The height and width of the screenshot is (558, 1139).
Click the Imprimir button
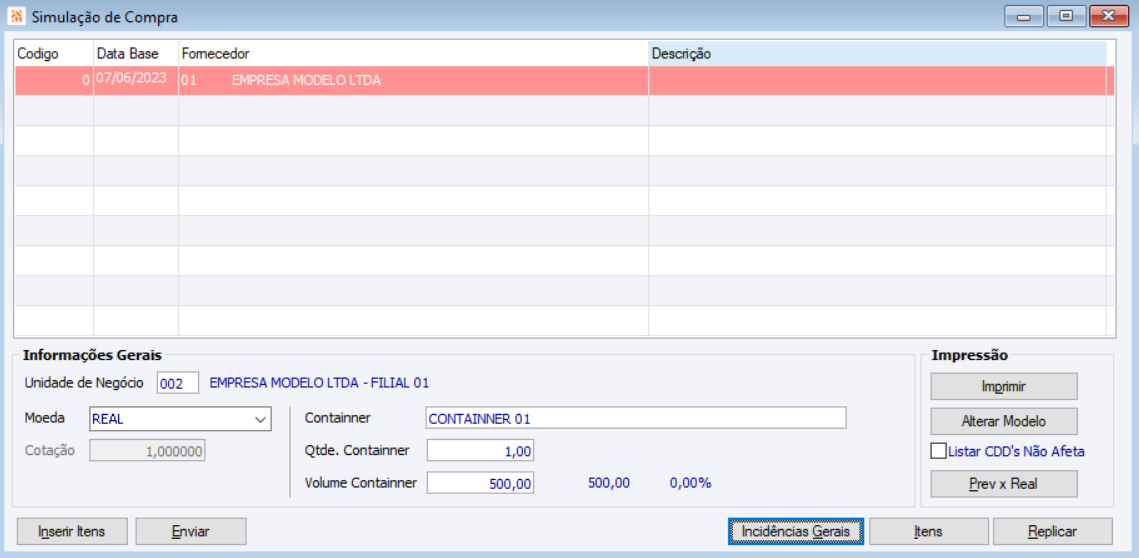pyautogui.click(x=1004, y=387)
